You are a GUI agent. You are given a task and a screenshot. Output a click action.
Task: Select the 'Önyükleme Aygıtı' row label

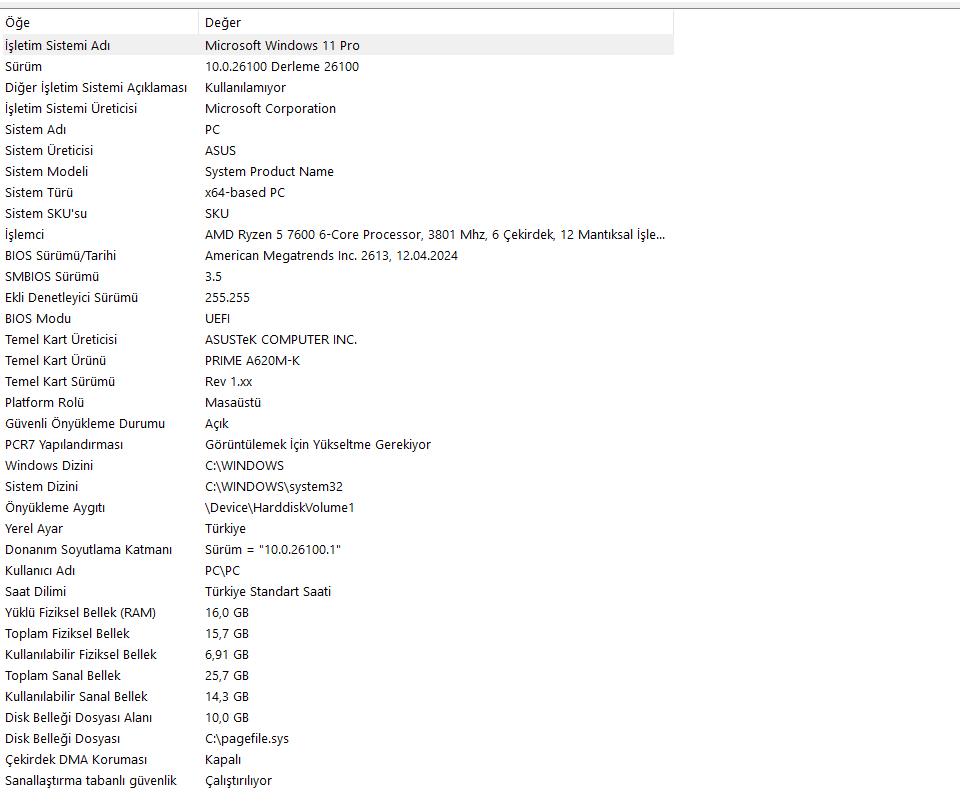(55, 507)
